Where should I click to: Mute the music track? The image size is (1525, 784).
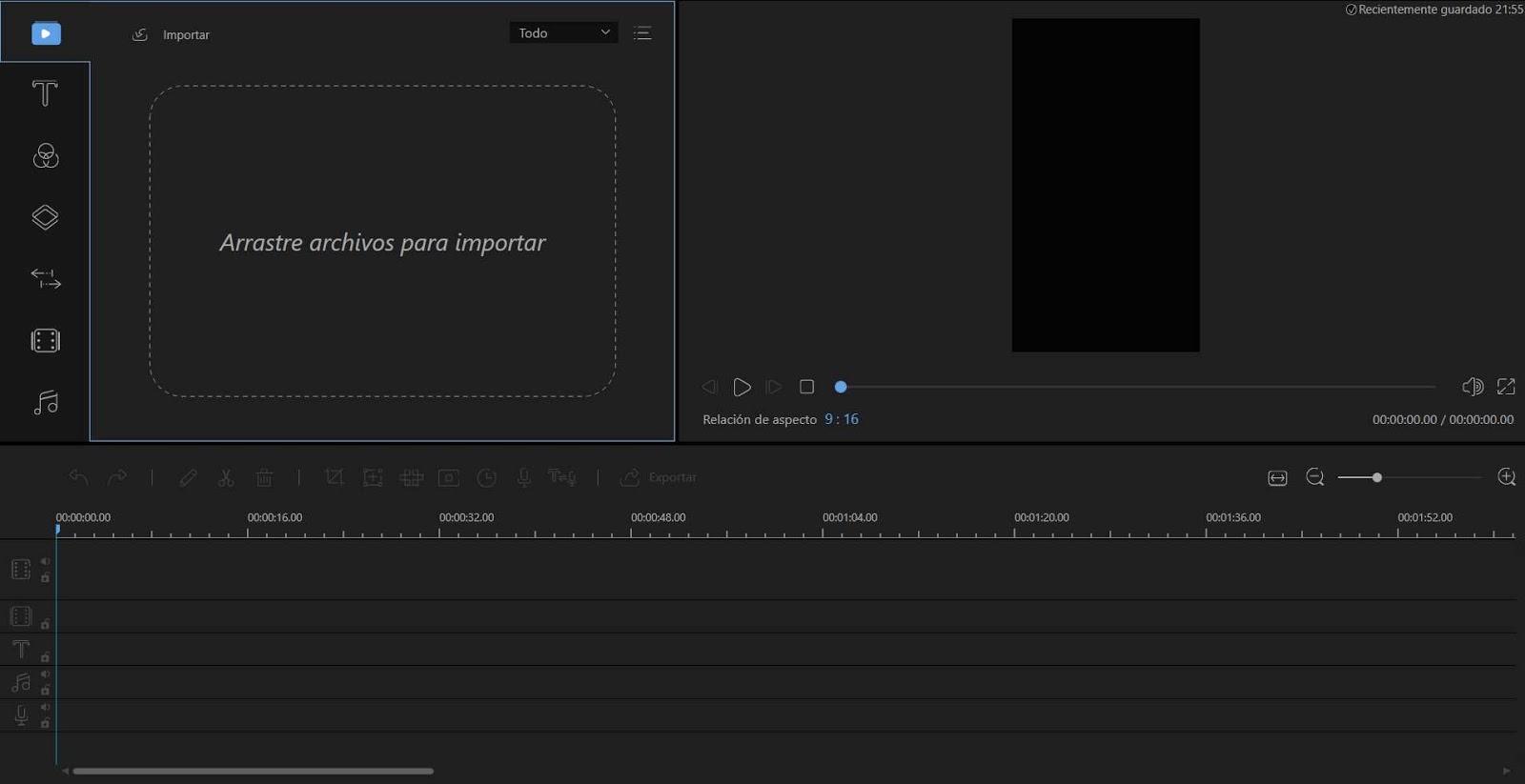click(x=45, y=674)
